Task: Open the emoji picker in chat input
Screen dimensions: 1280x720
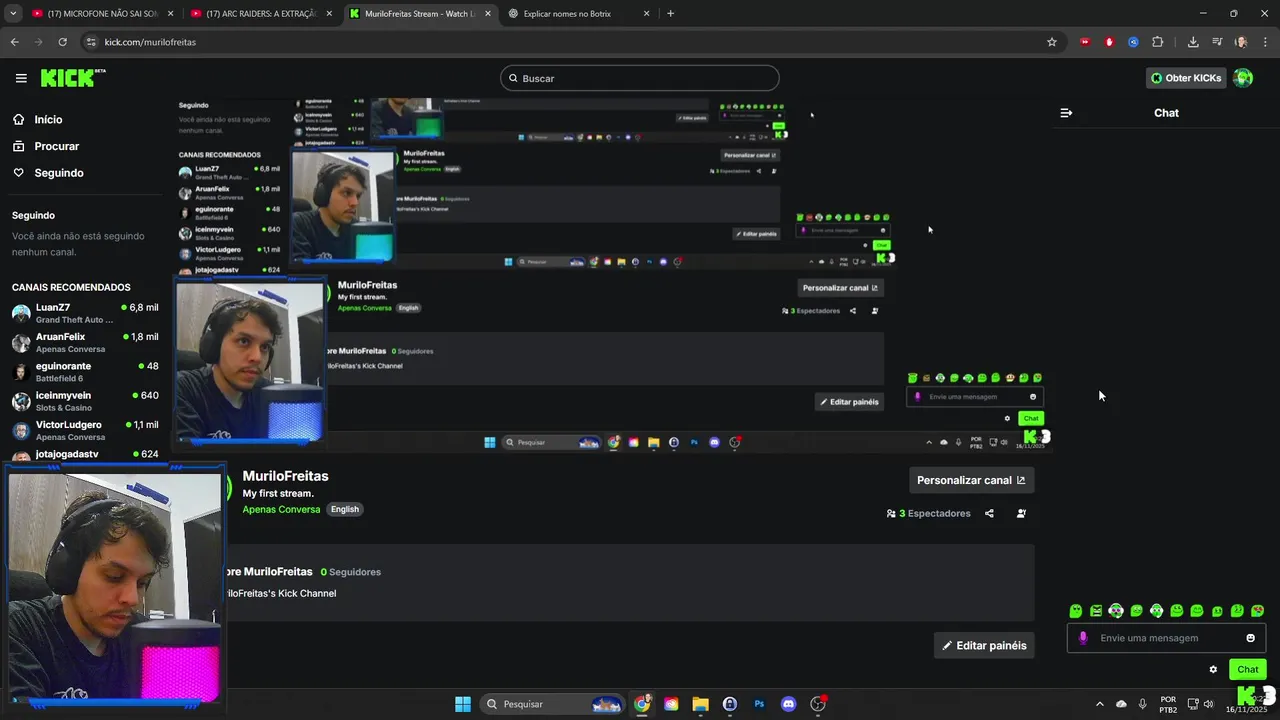Action: coord(1250,638)
